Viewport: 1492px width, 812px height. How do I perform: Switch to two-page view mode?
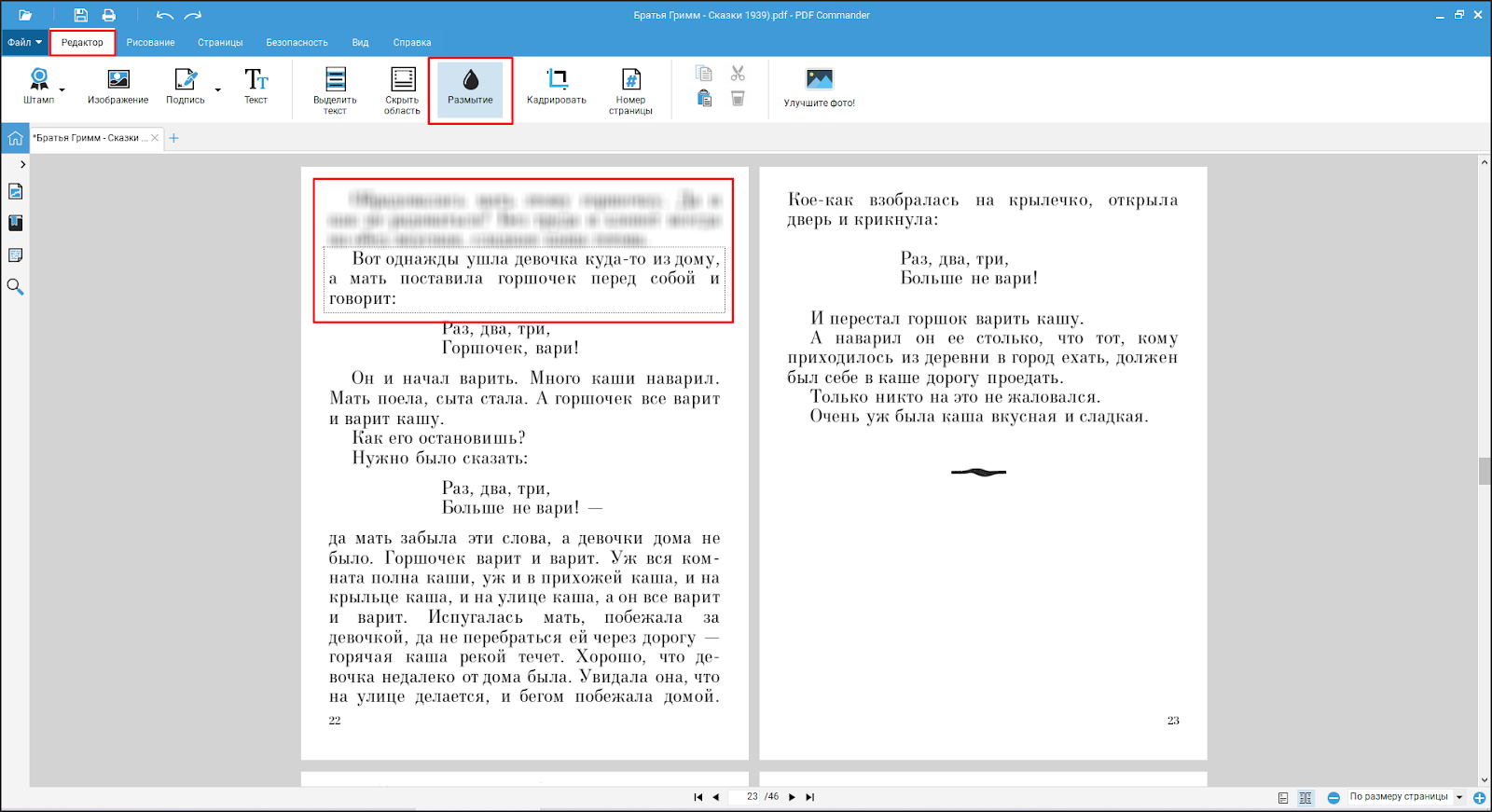(1305, 798)
